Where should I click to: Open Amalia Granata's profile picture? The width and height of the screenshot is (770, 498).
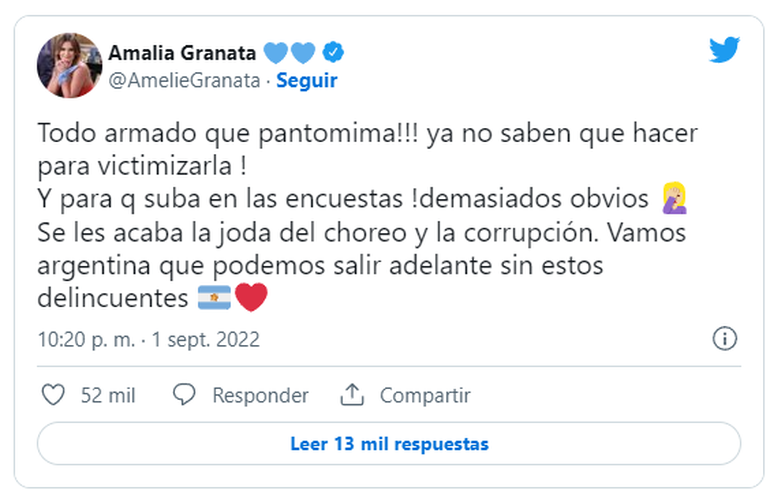69,65
